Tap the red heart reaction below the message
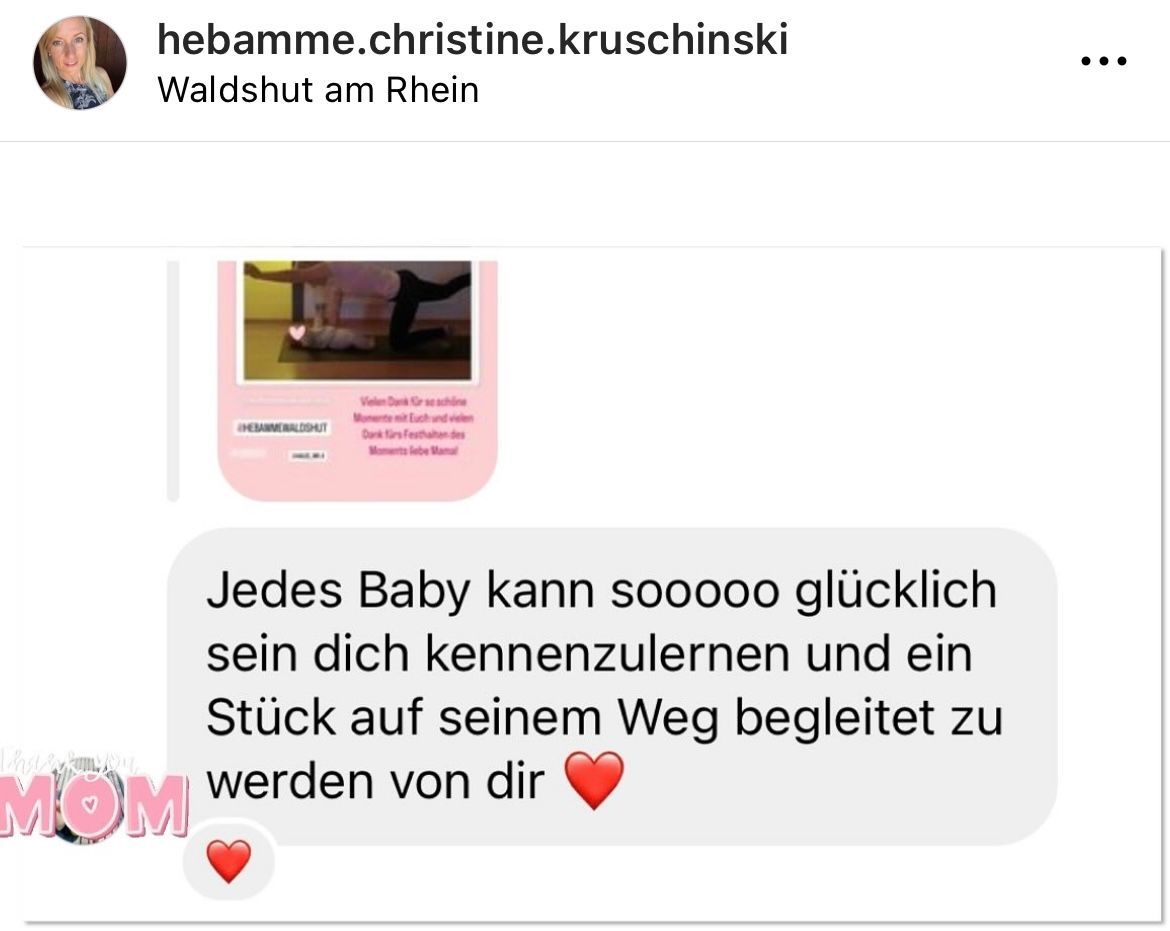 pyautogui.click(x=228, y=861)
